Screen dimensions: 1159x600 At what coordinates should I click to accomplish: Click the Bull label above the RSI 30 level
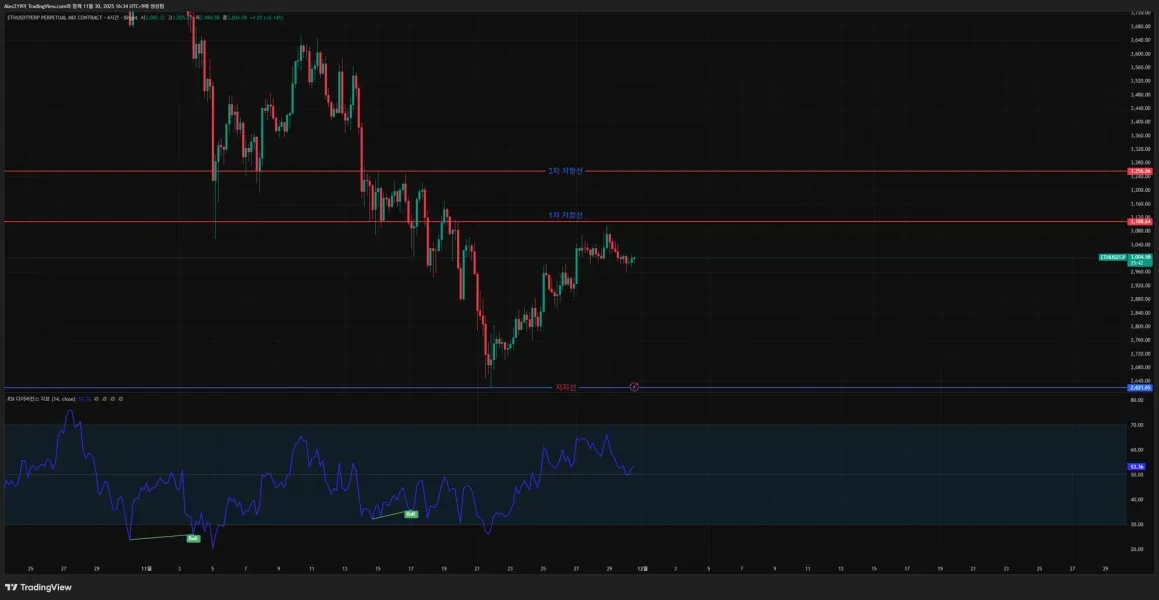411,514
